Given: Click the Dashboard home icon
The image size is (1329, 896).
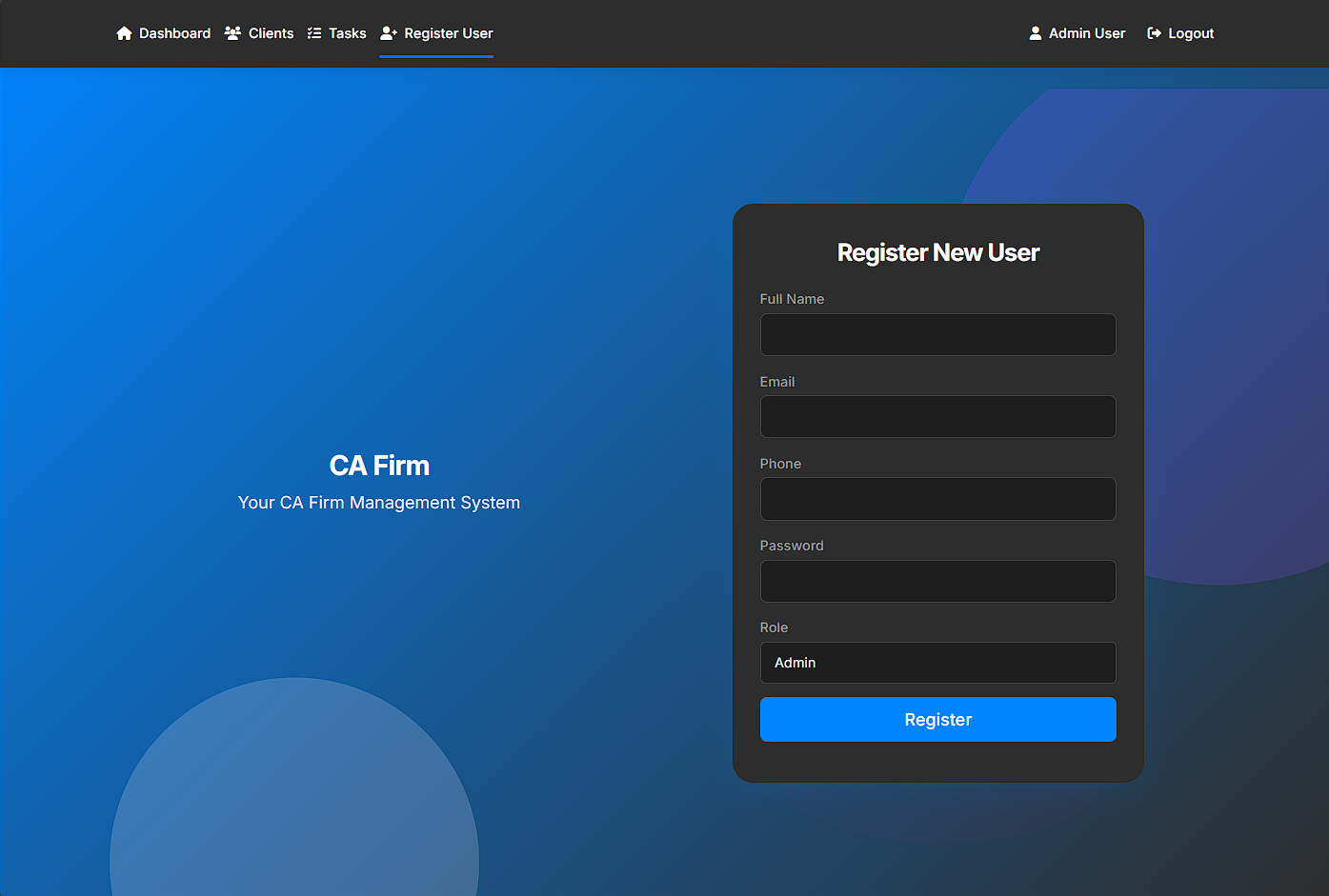Looking at the screenshot, I should (124, 33).
